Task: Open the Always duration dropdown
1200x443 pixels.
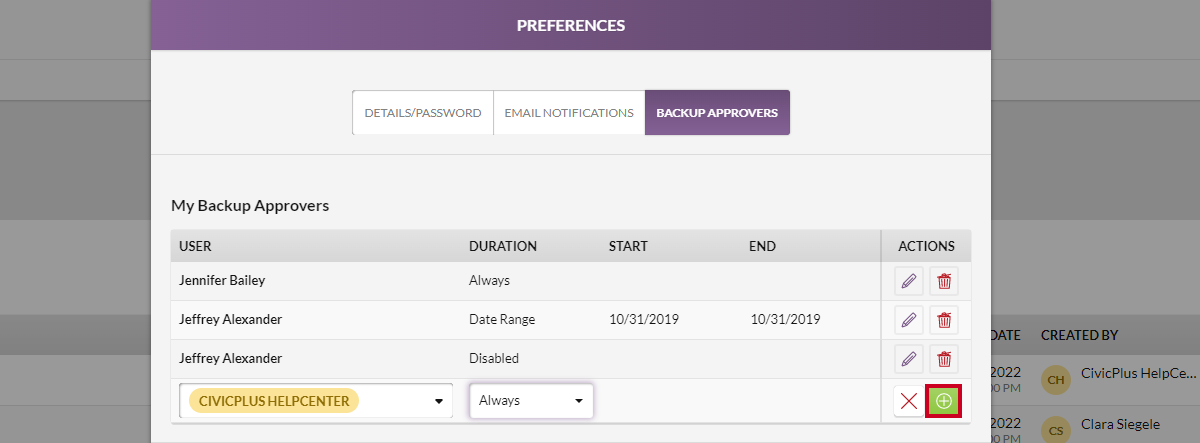Action: [x=531, y=401]
